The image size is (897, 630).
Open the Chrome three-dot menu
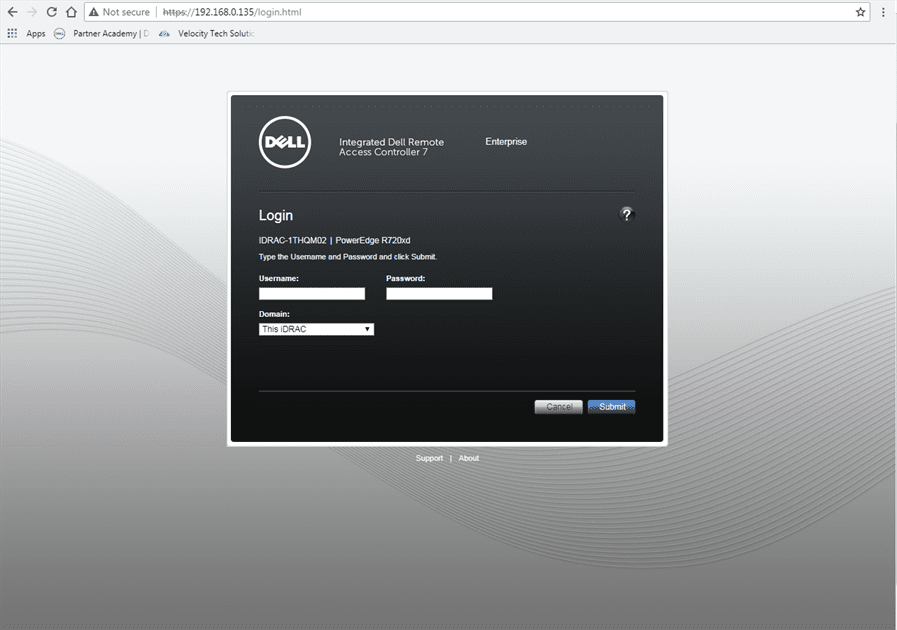pos(883,12)
